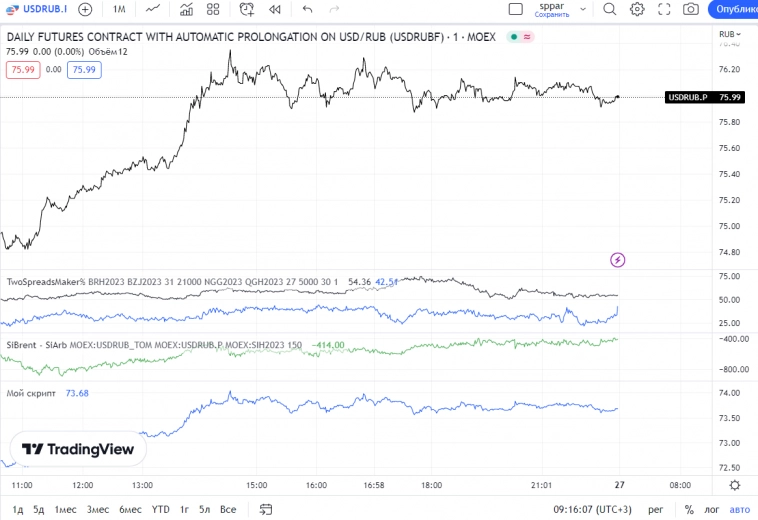The width and height of the screenshot is (758, 520).
Task: Open chart settings with the gear icon
Action: click(x=637, y=9)
